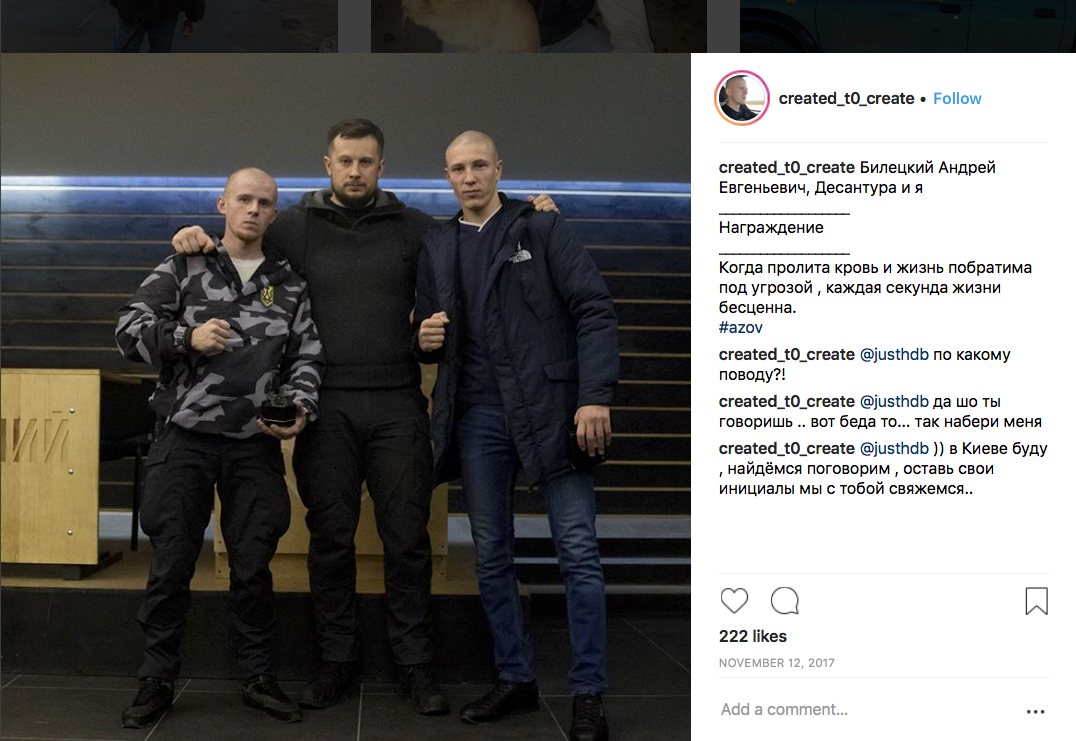Open the three-dots more options menu
Image resolution: width=1076 pixels, height=741 pixels.
[x=1036, y=711]
